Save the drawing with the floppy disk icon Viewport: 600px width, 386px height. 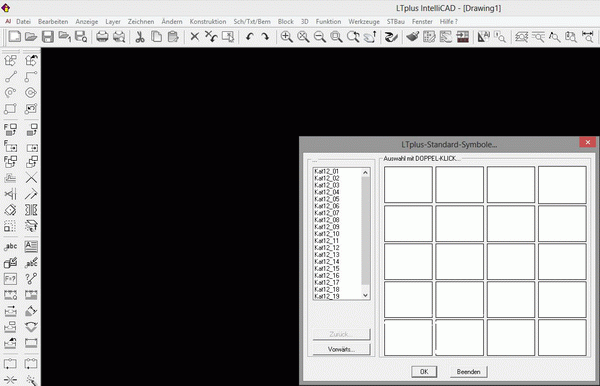click(x=47, y=37)
